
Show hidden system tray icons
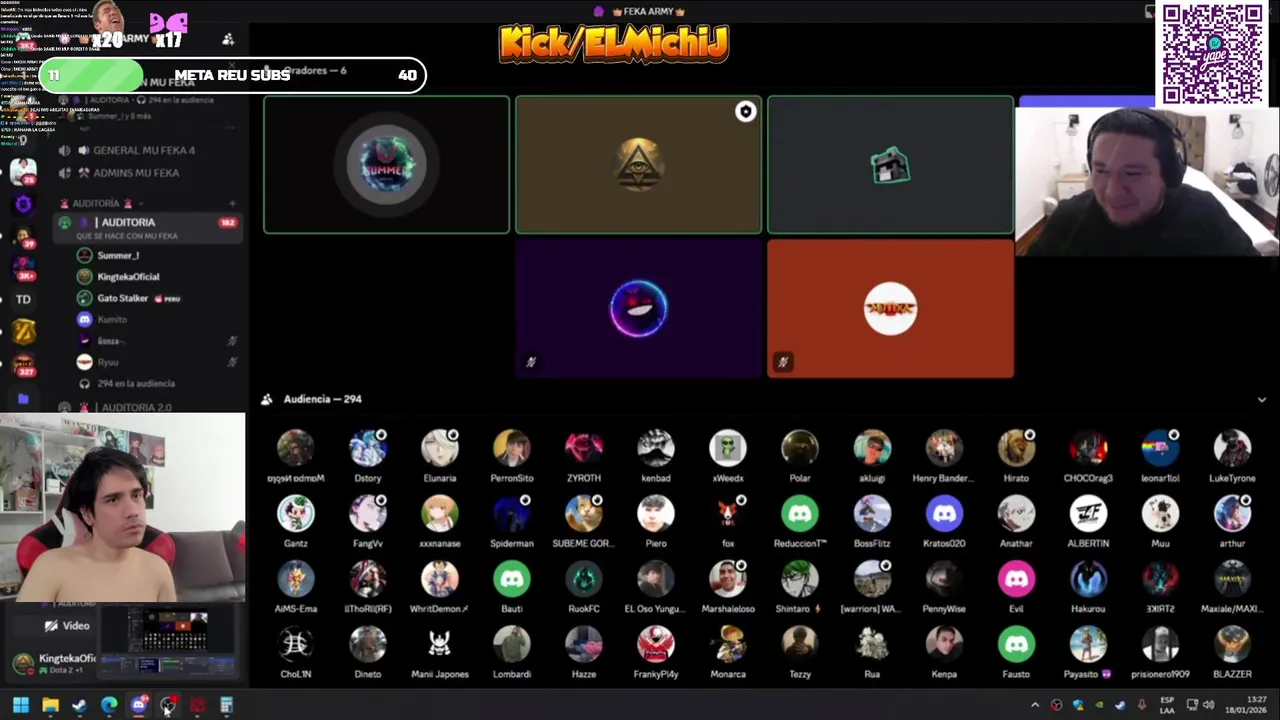point(1035,705)
